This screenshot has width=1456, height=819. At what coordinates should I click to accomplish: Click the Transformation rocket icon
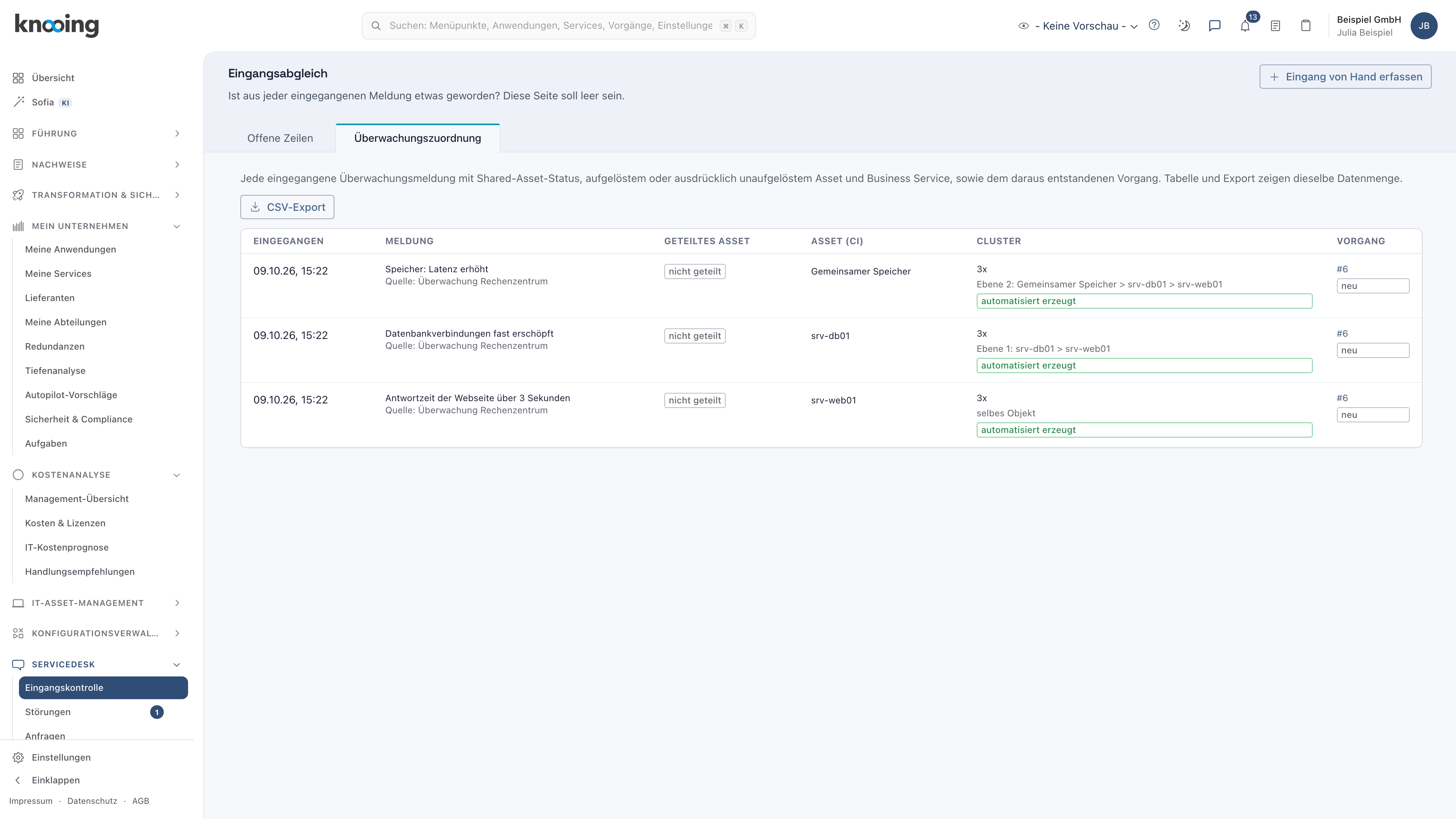[18, 195]
